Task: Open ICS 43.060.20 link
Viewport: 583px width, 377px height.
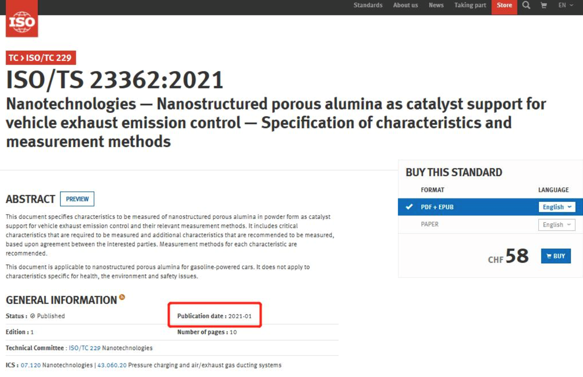Action: pos(112,365)
